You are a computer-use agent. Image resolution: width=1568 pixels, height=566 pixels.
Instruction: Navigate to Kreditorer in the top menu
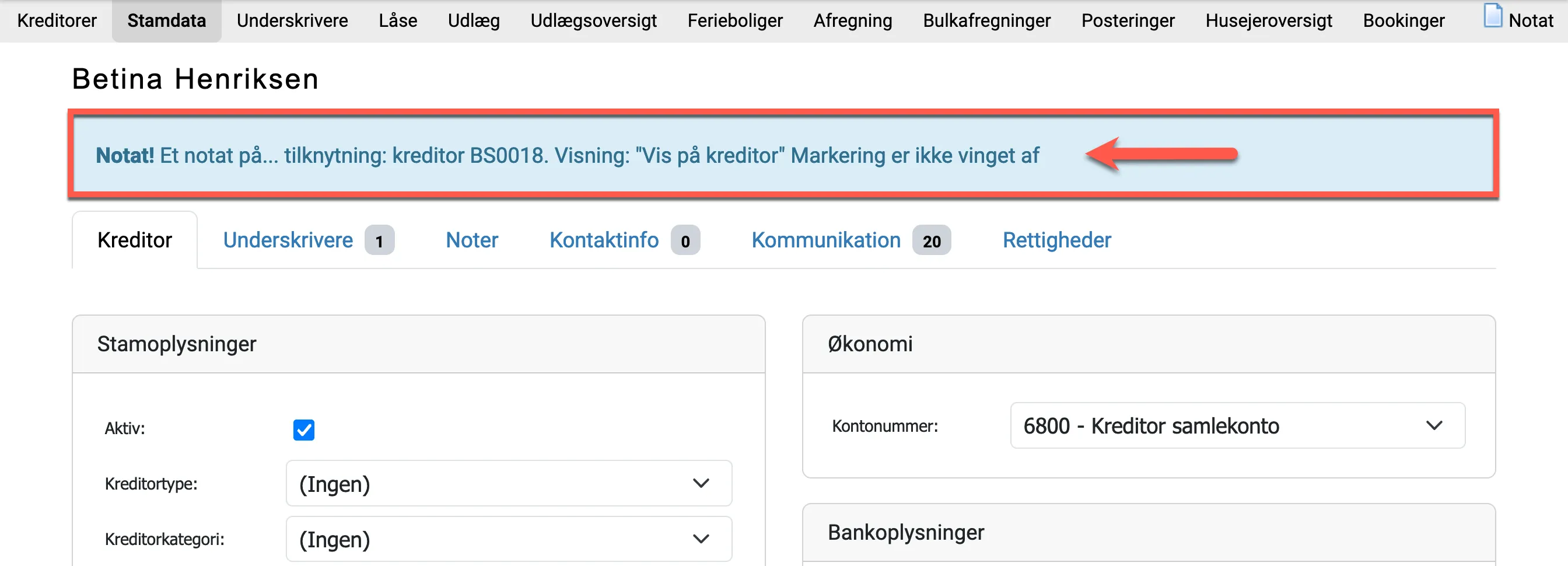[56, 20]
